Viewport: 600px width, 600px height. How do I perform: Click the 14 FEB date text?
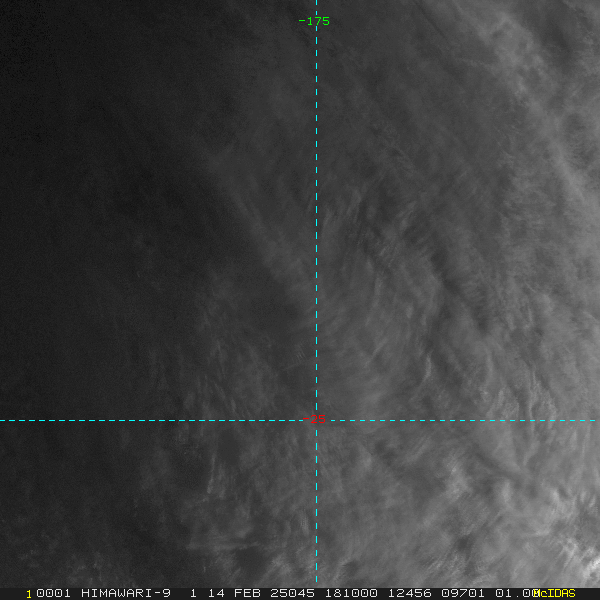pyautogui.click(x=234, y=593)
